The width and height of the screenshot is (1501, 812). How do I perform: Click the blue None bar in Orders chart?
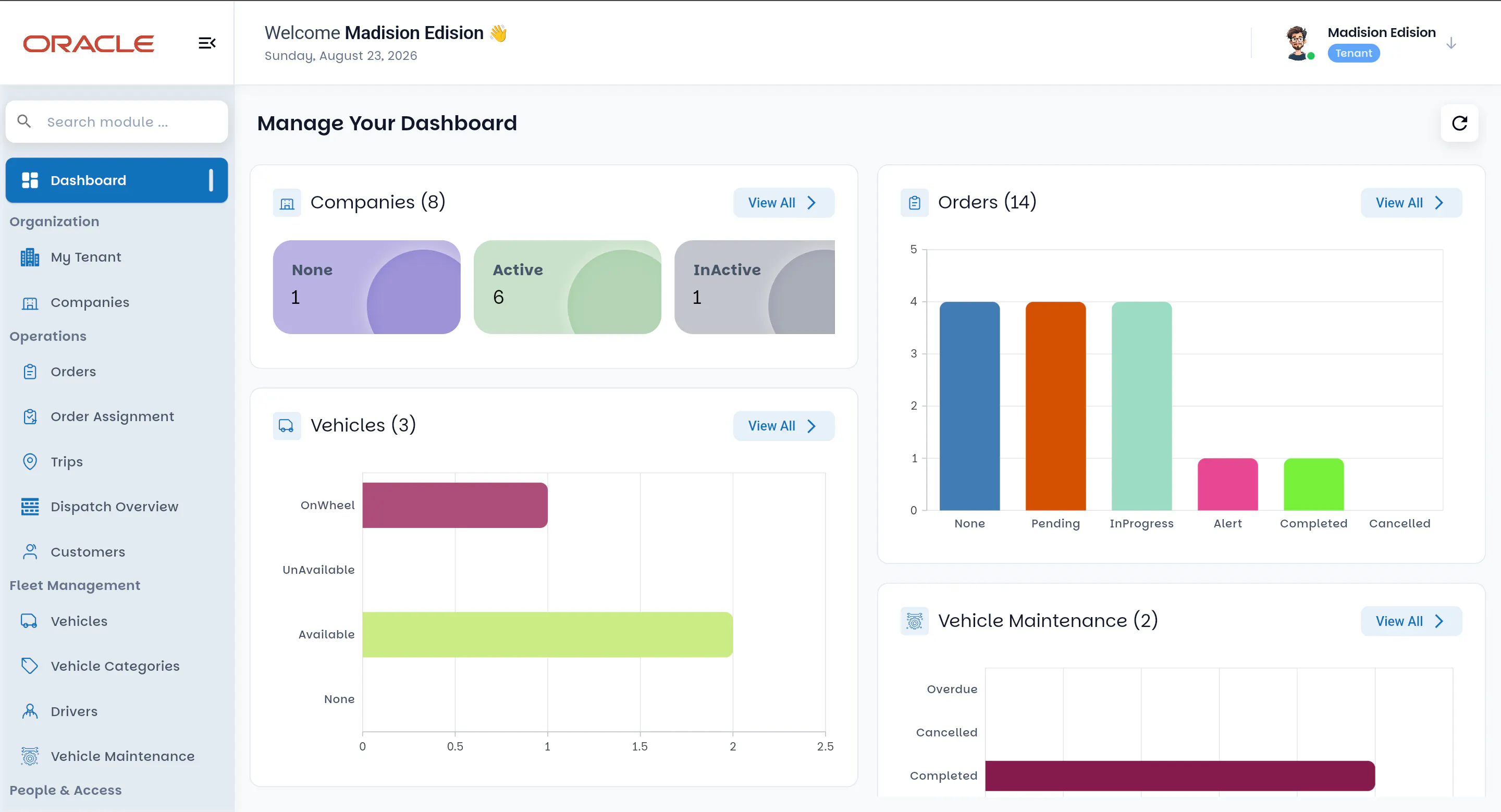969,406
